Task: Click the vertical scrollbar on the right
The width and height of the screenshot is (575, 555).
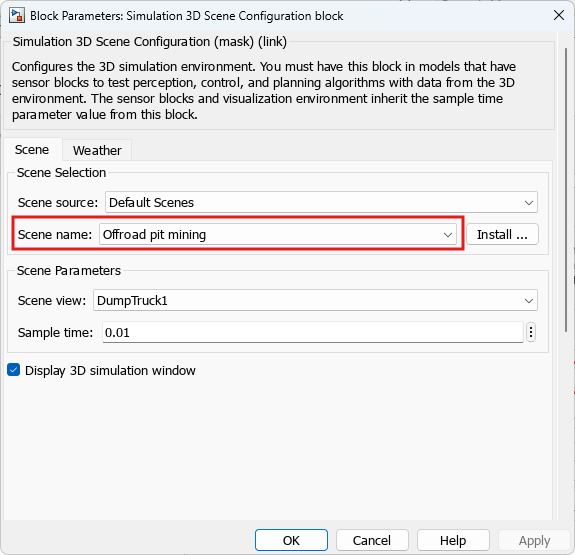Action: coord(566,191)
